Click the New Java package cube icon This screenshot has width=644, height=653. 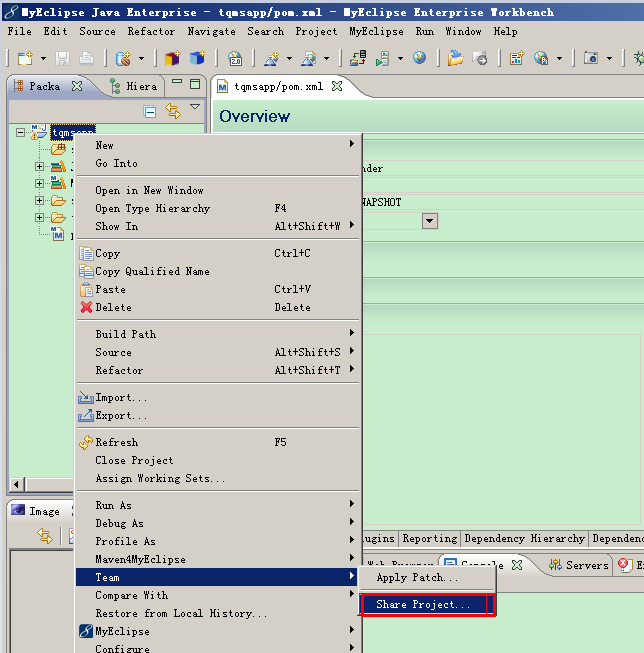click(x=172, y=58)
